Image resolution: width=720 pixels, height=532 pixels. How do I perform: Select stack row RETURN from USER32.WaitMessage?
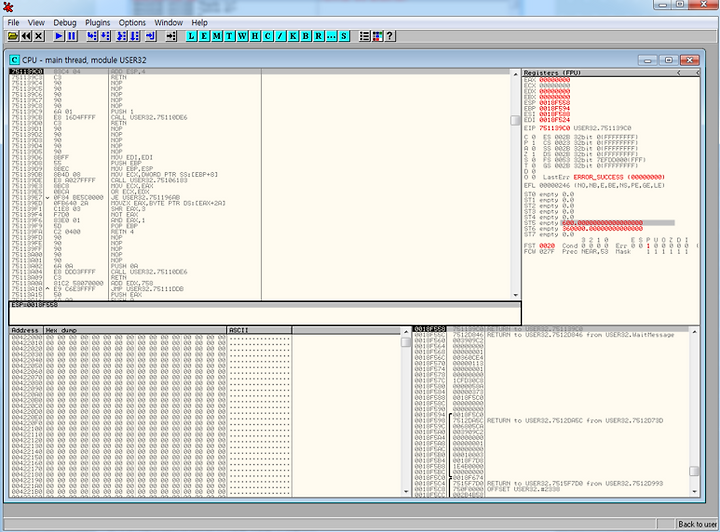(x=551, y=335)
